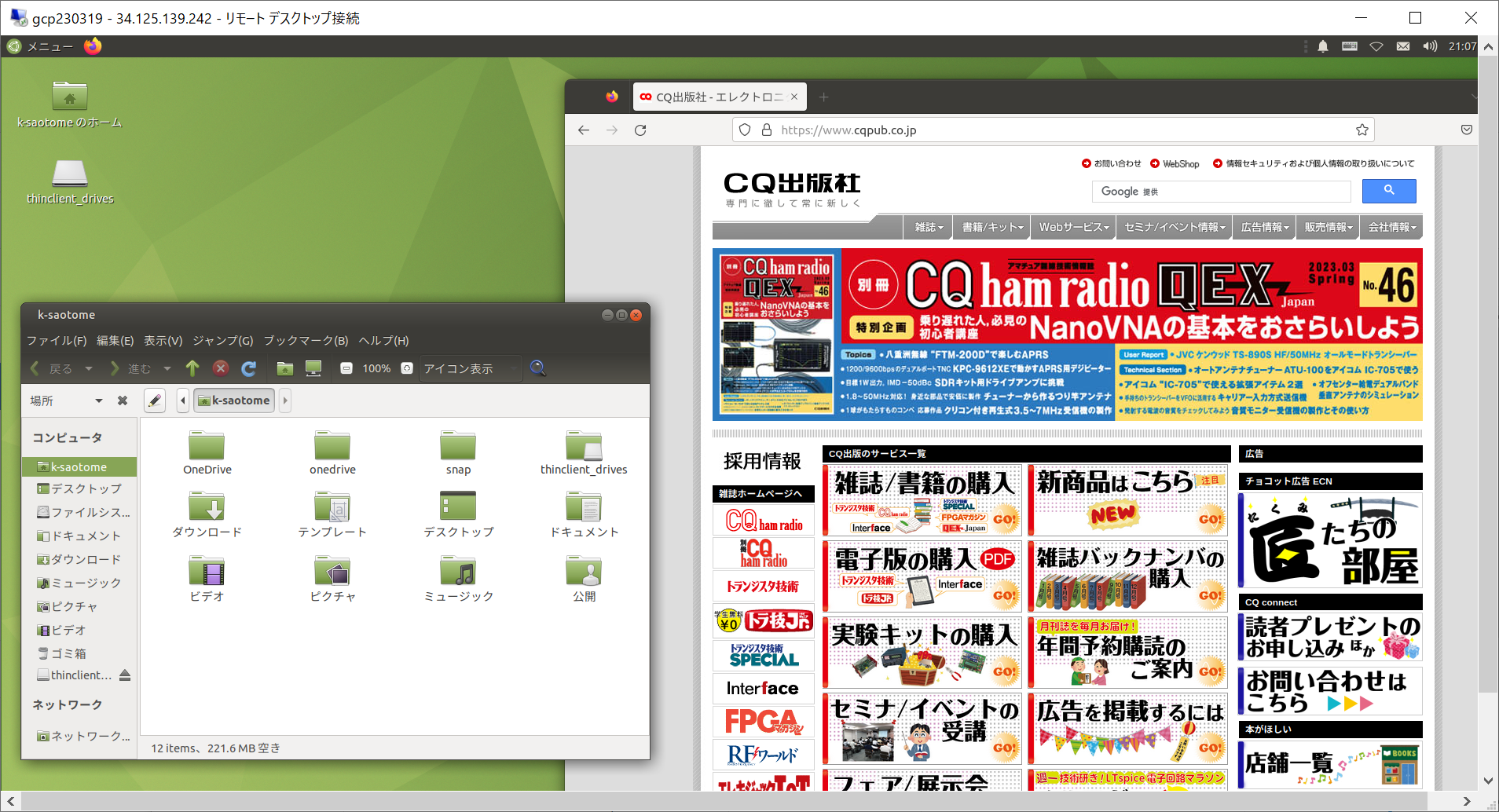The height and width of the screenshot is (812, 1499).
Task: Open home folder via toolbar home icon
Action: click(x=285, y=368)
